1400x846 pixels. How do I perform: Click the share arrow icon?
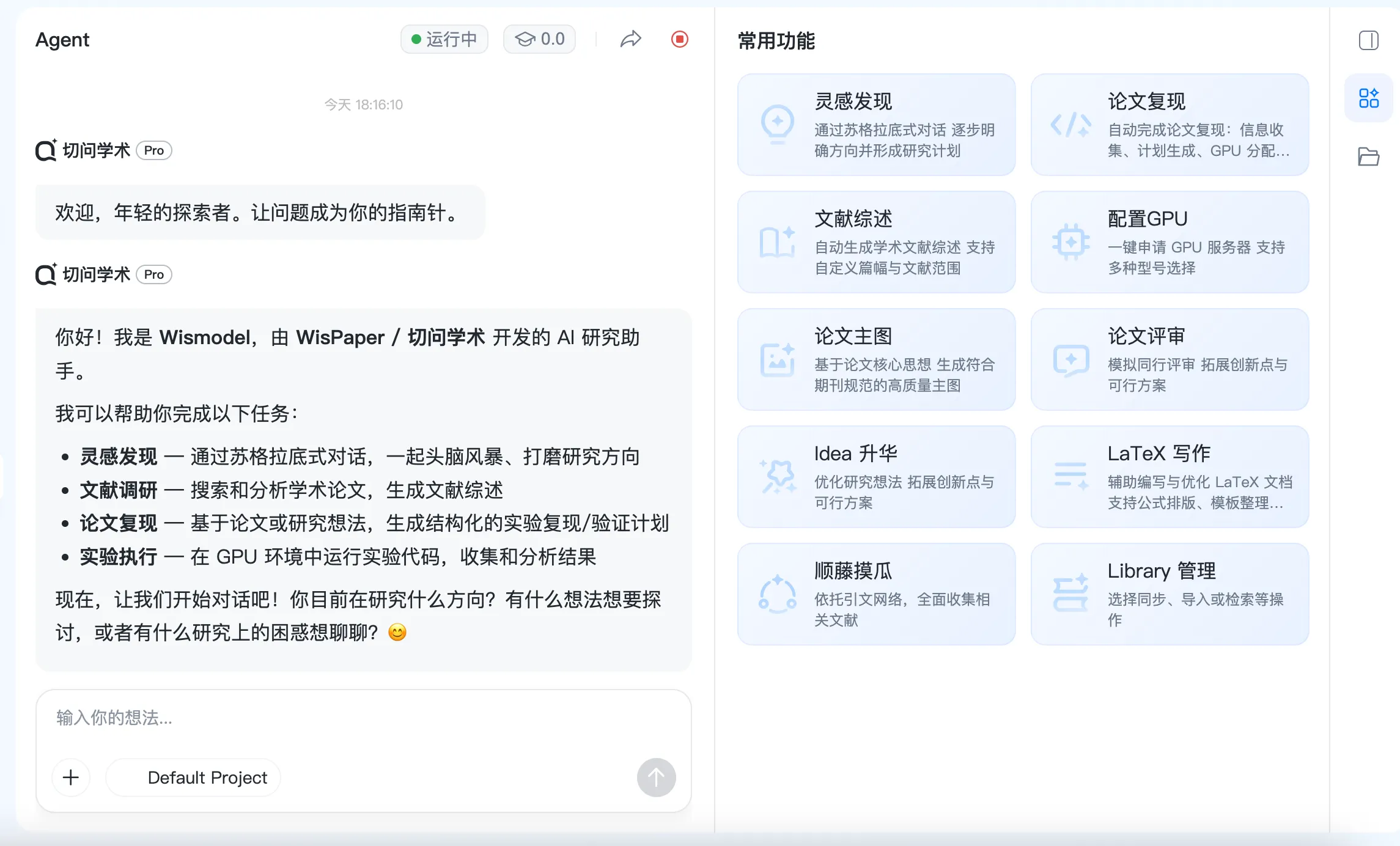tap(631, 39)
